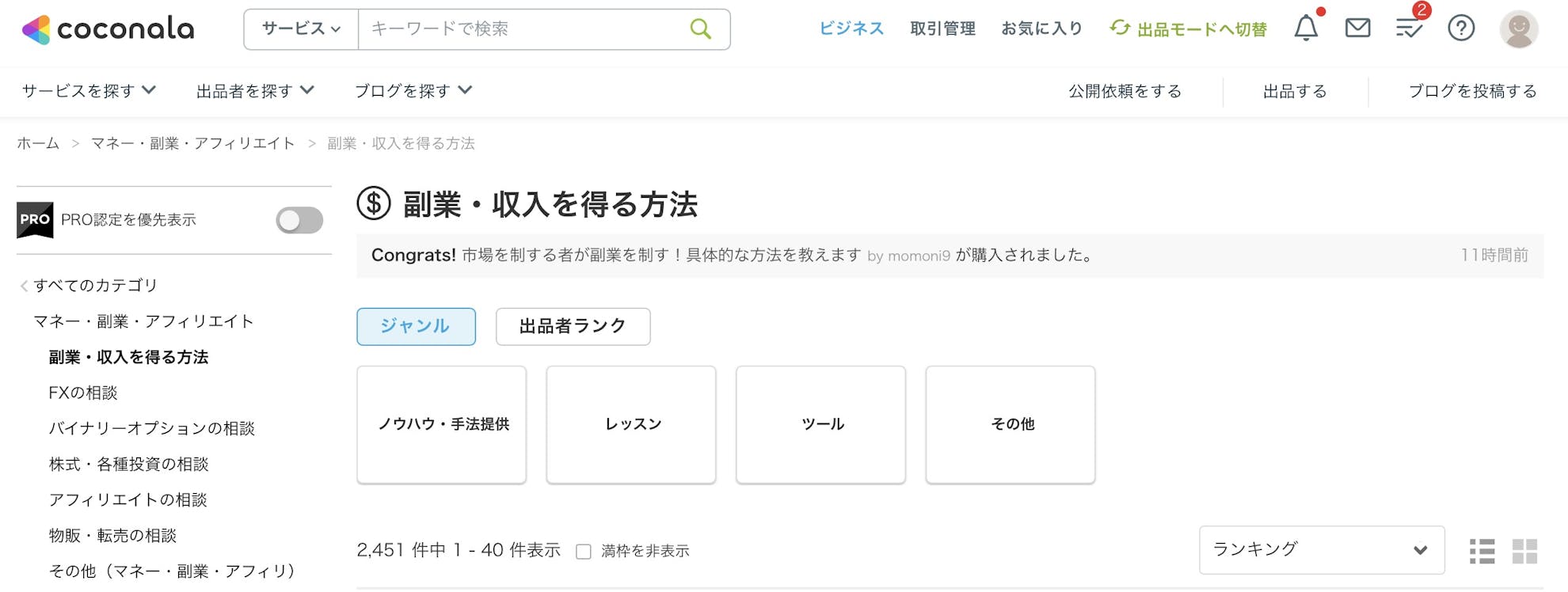Switch to the 出品者ランク tab
1568x592 pixels.
(573, 326)
